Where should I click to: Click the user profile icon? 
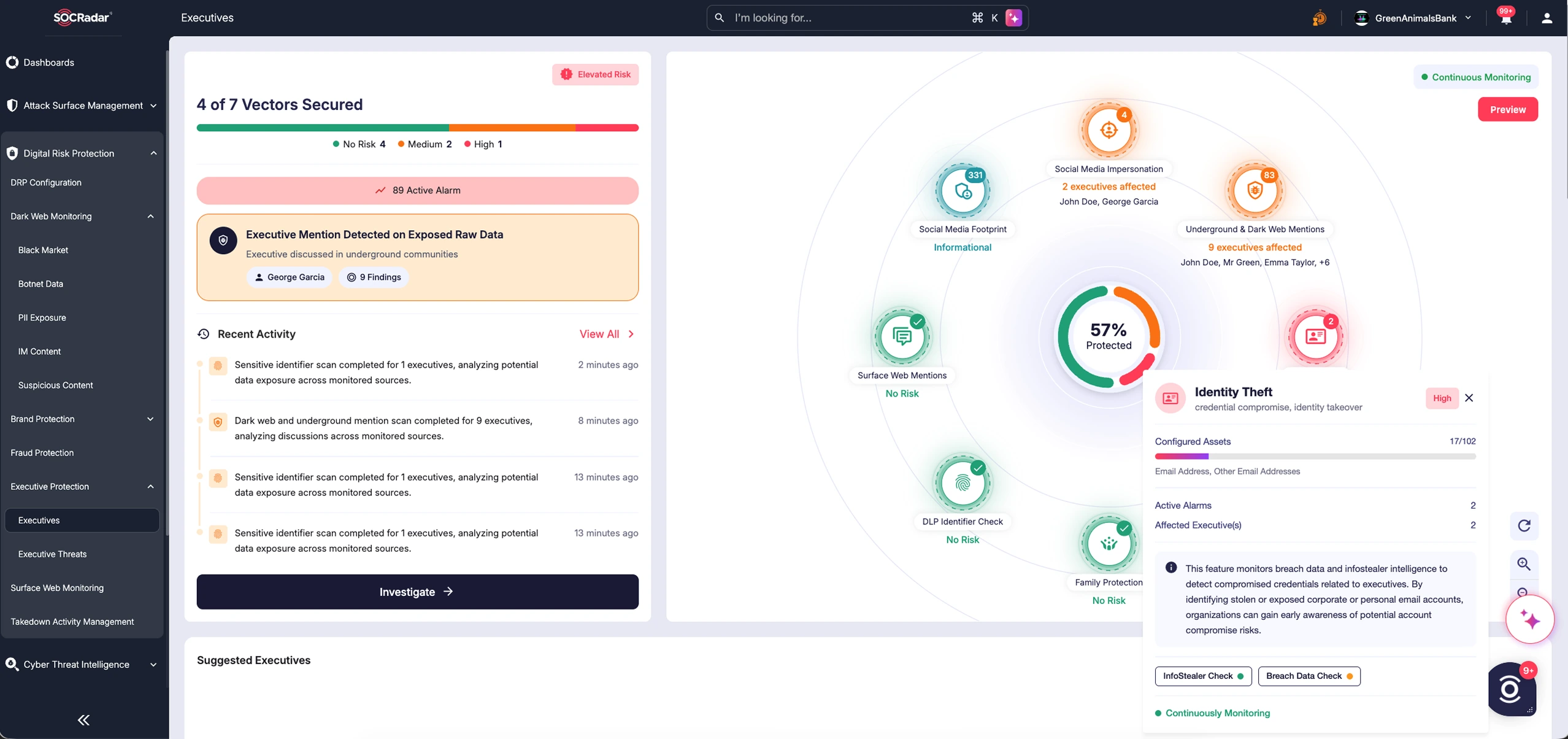point(1547,18)
